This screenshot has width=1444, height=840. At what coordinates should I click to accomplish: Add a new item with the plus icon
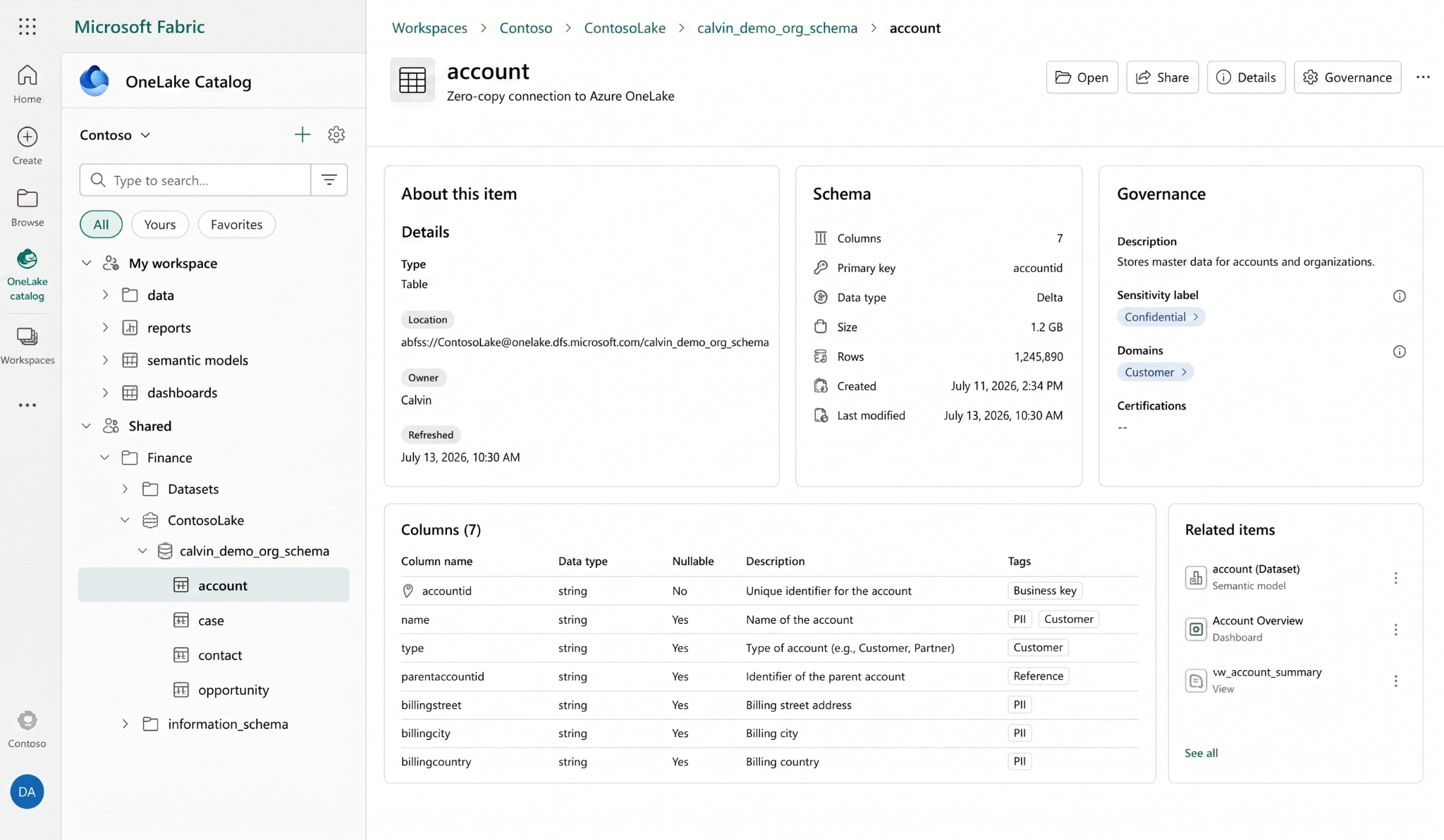(x=302, y=135)
